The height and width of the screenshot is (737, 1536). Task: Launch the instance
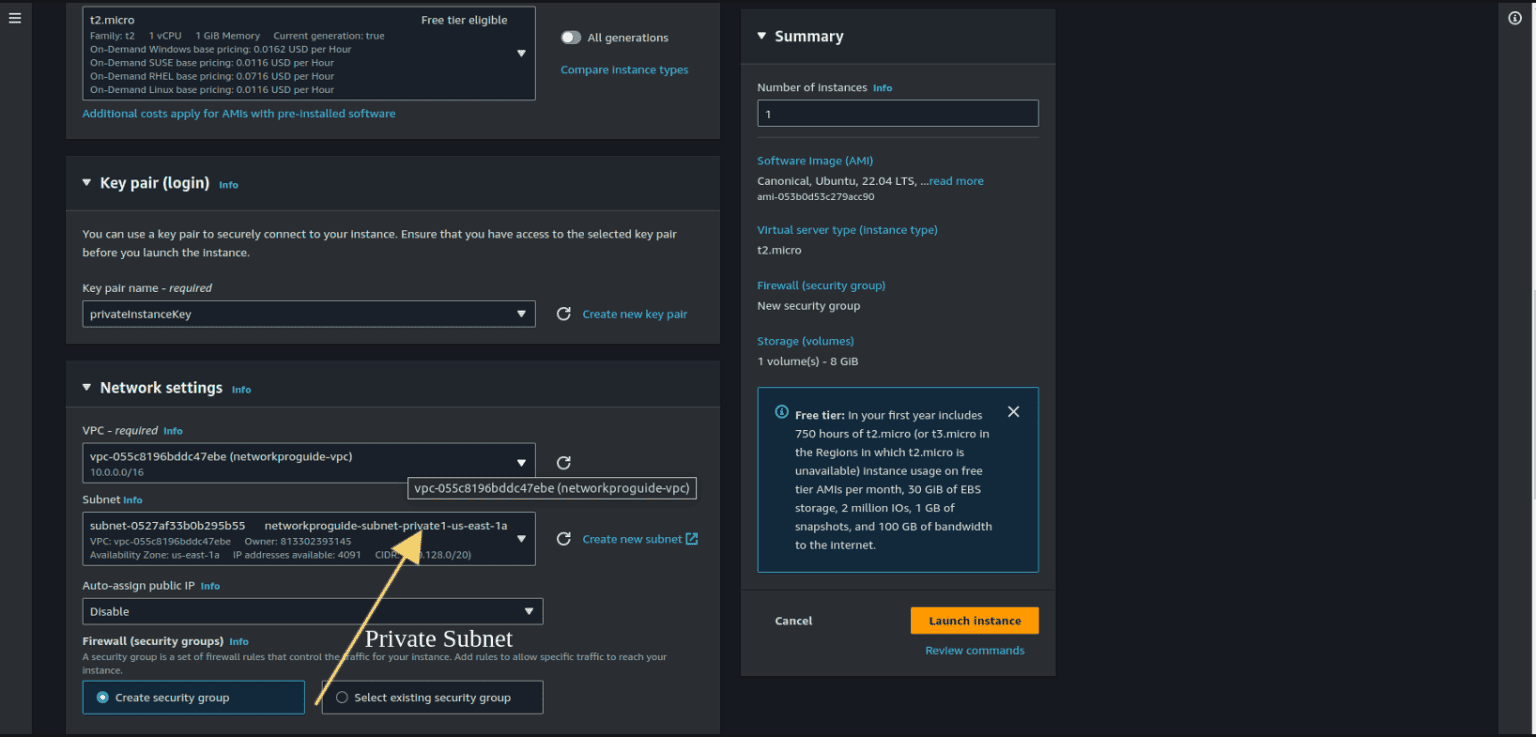973,620
